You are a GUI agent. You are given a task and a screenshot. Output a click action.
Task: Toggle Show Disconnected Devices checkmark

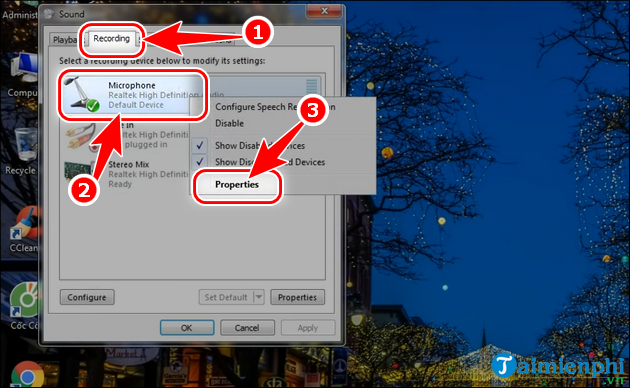click(x=200, y=162)
